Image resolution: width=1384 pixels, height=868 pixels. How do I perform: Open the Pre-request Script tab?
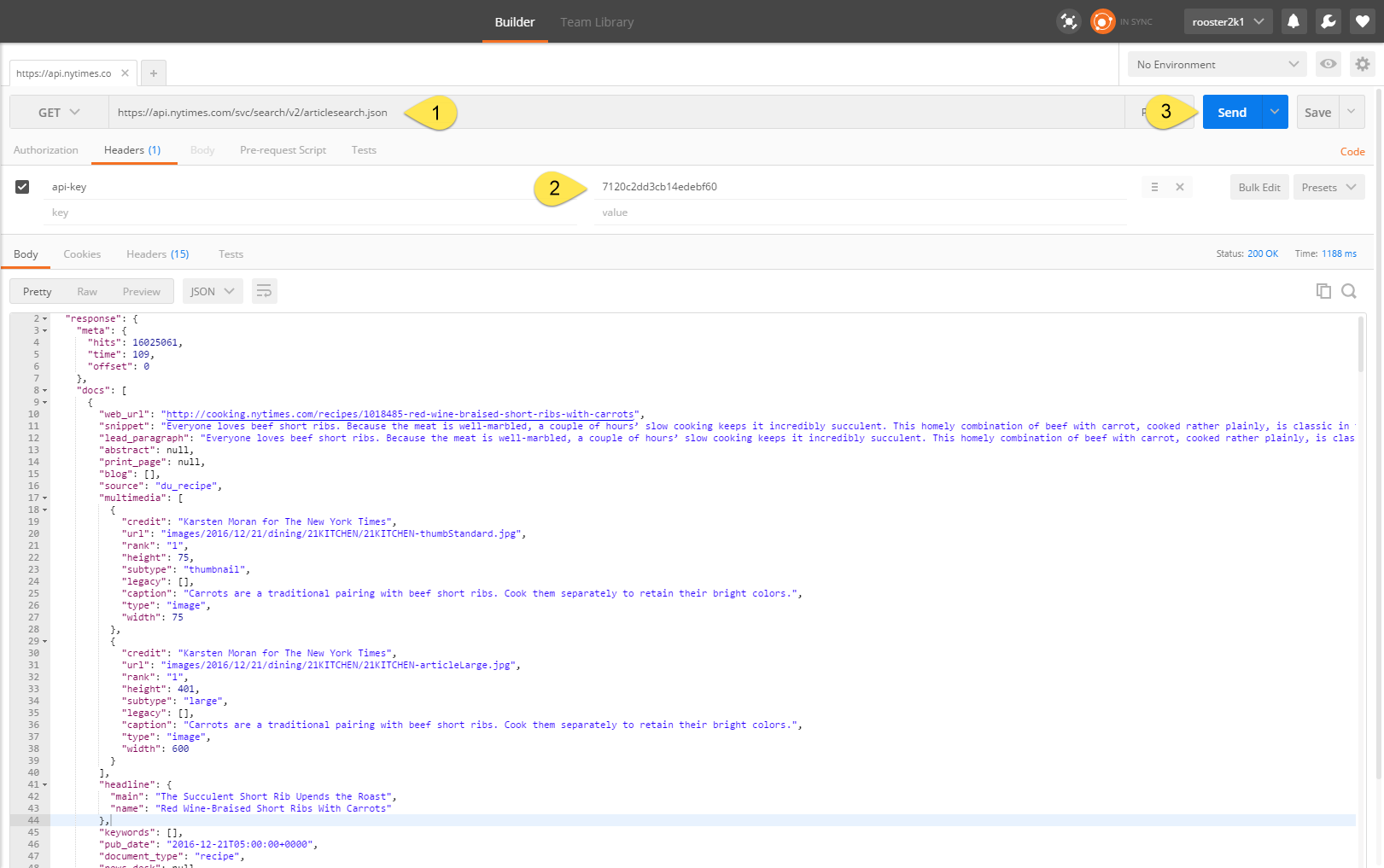(x=283, y=150)
